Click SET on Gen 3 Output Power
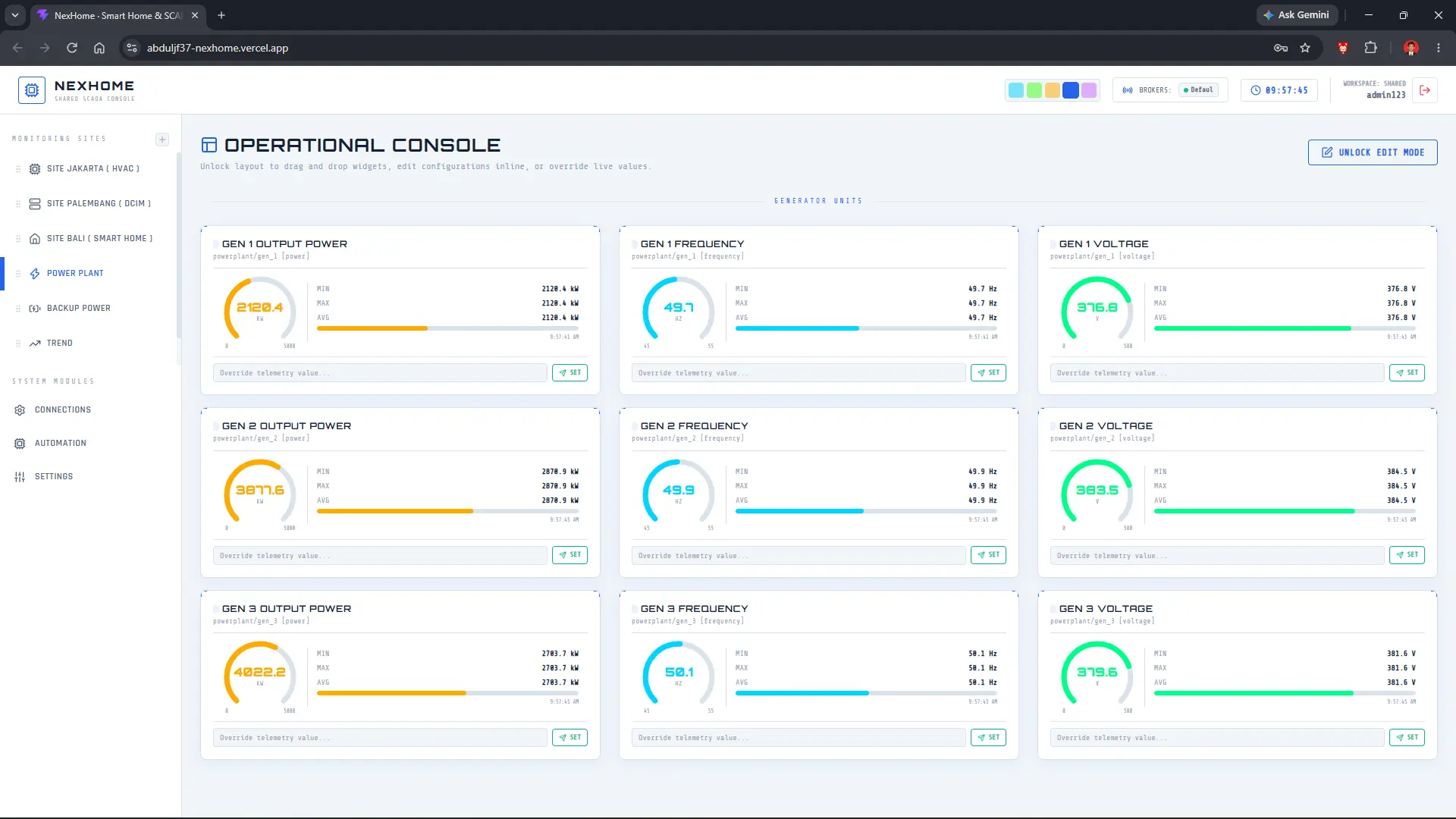 point(570,738)
